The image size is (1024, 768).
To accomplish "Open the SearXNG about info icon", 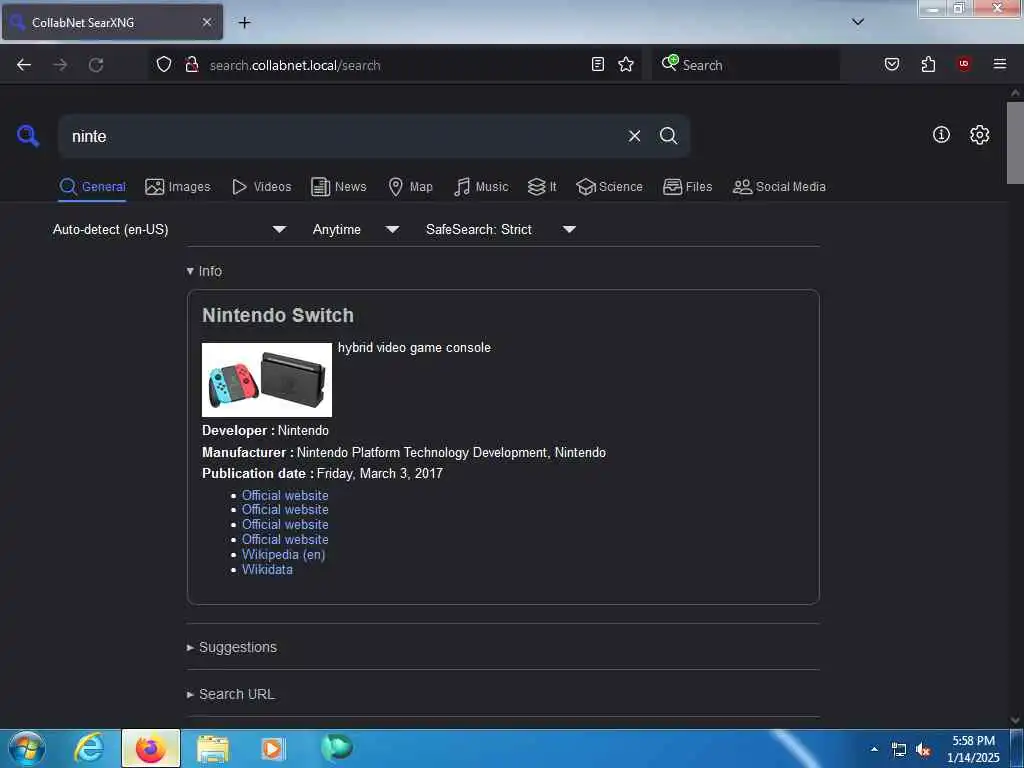I will 941,135.
